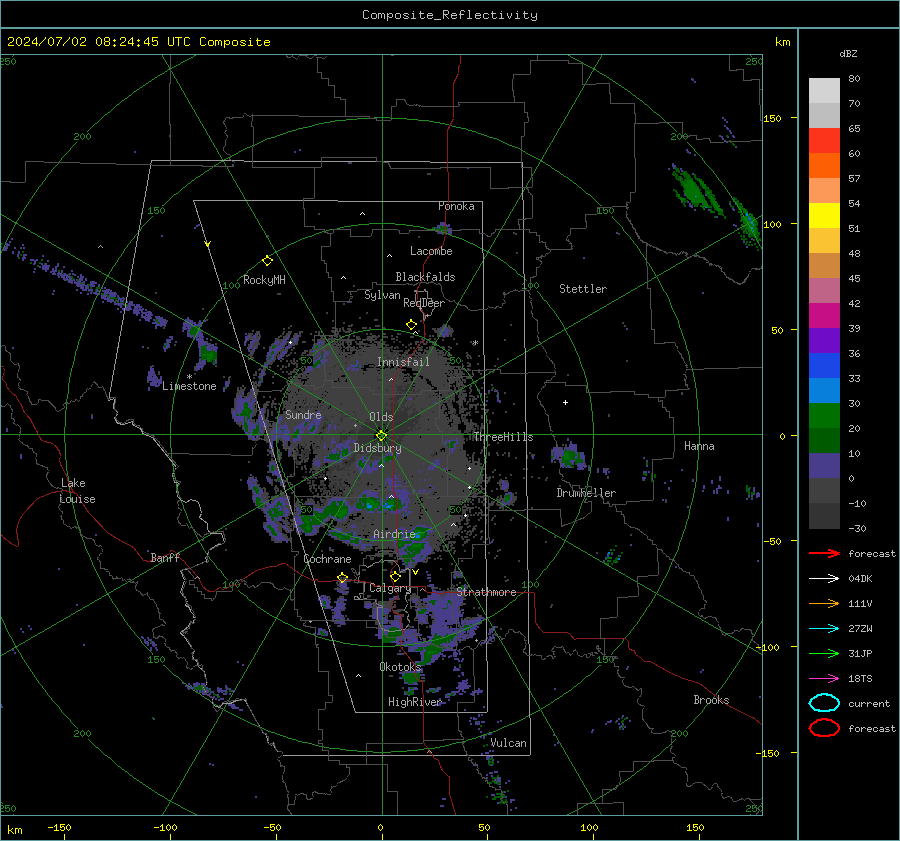Click the RockyMH city label
Viewport: 900px width, 841px height.
pyautogui.click(x=264, y=280)
